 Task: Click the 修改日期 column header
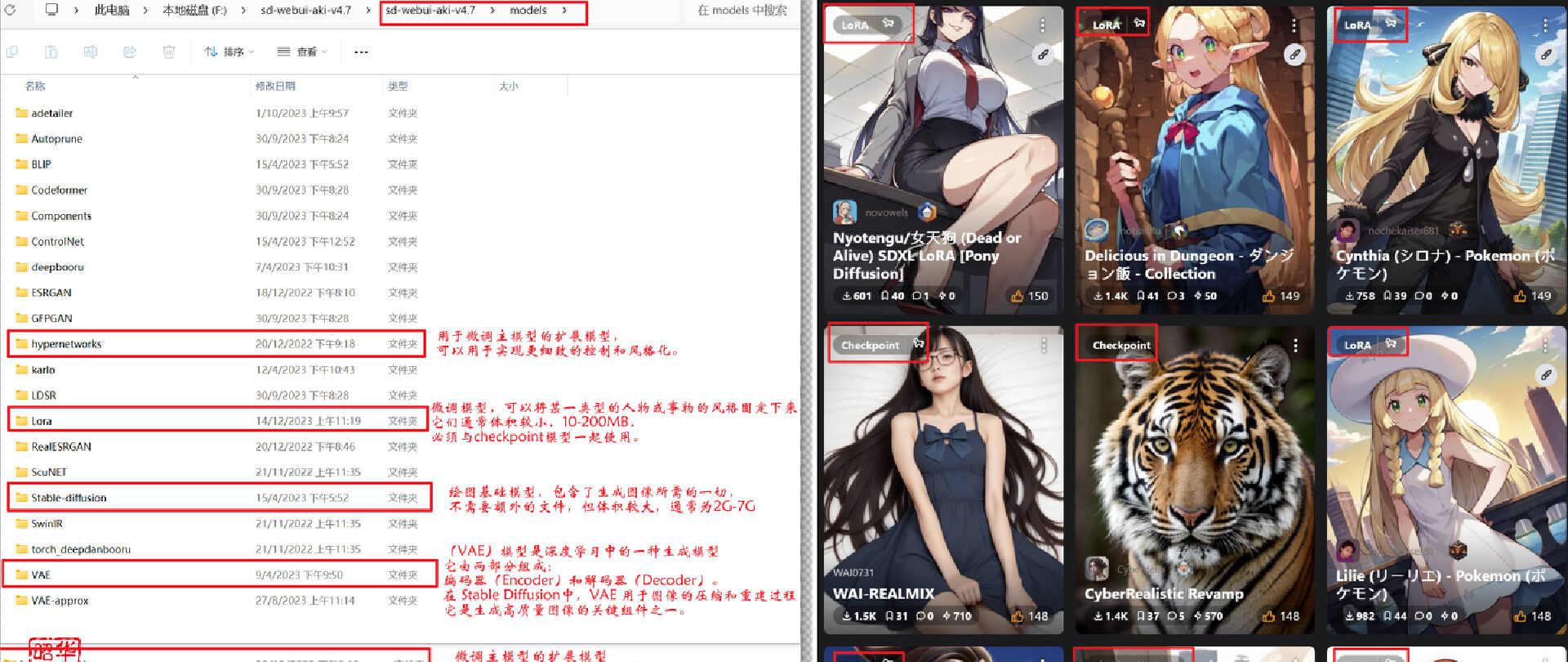275,86
